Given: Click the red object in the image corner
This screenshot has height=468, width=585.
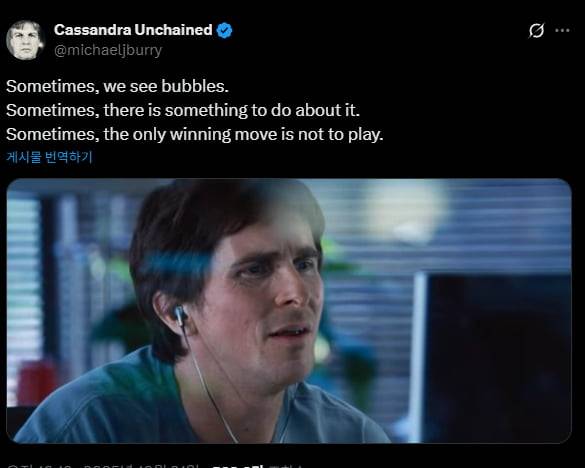Looking at the screenshot, I should pos(35,383).
